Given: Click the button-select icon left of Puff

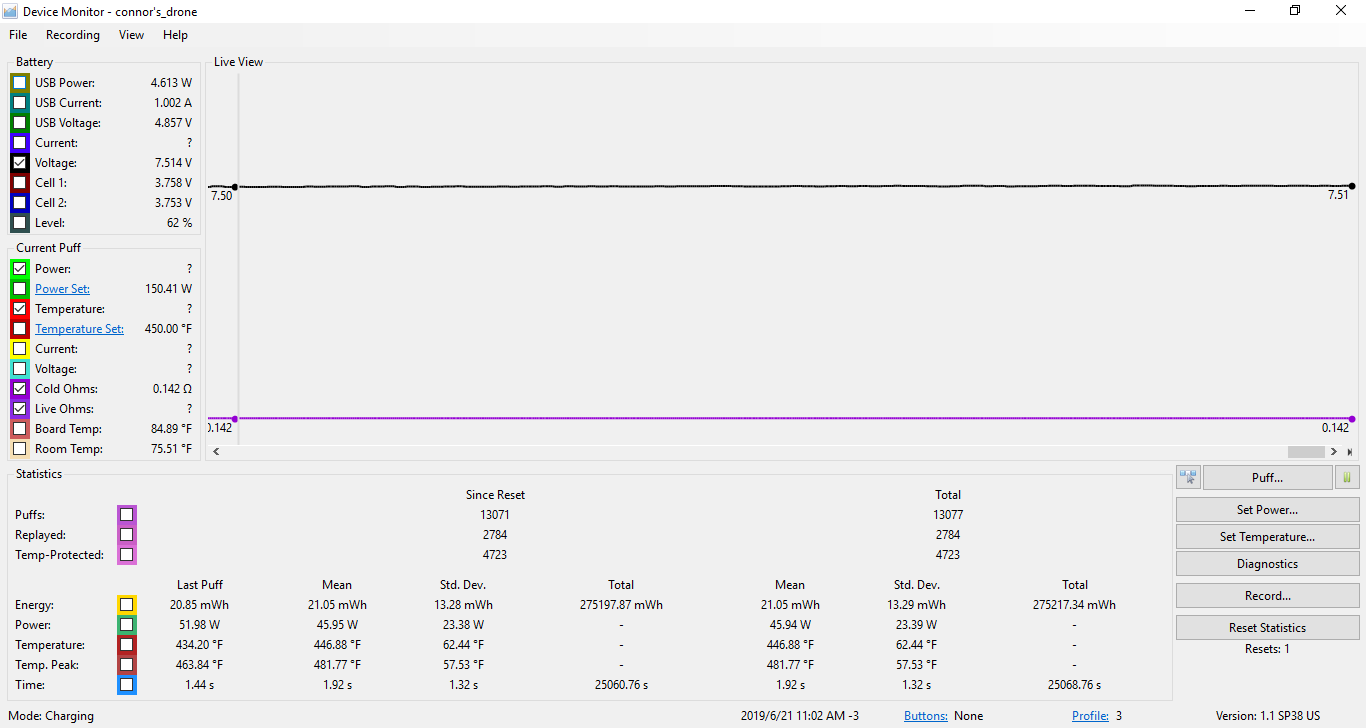Looking at the screenshot, I should (1189, 478).
